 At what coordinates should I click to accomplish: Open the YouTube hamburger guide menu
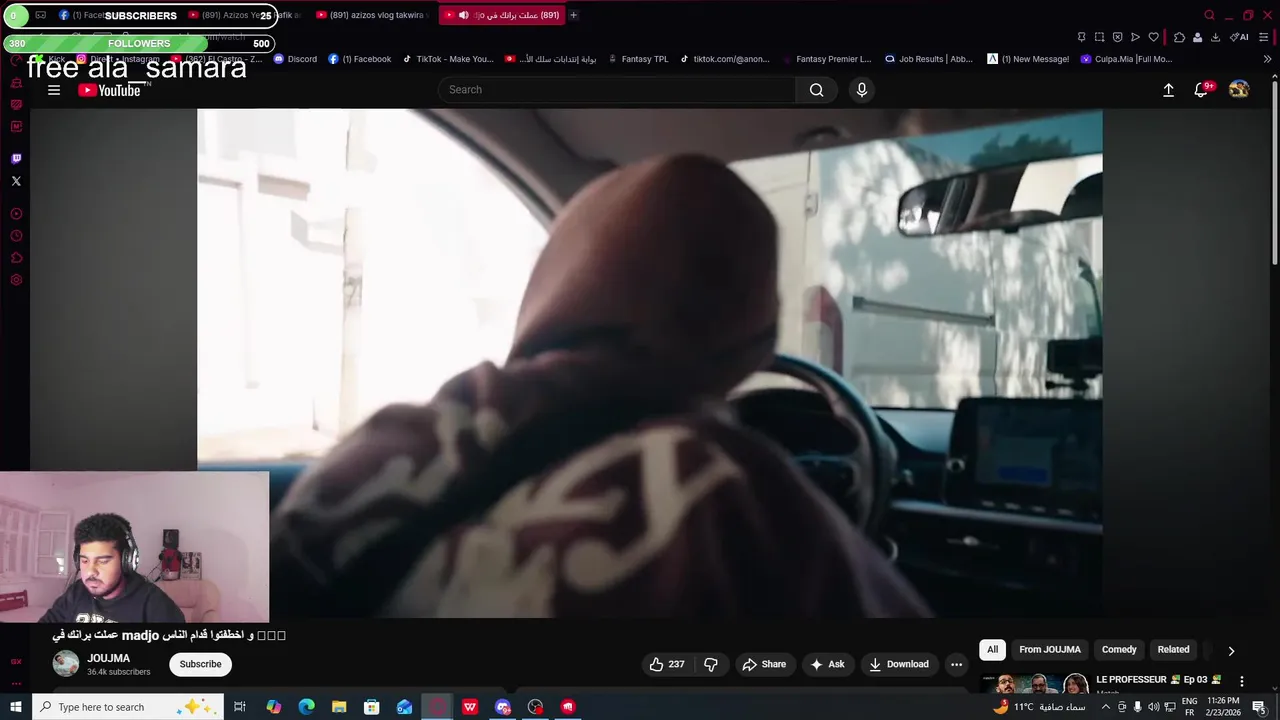[54, 90]
